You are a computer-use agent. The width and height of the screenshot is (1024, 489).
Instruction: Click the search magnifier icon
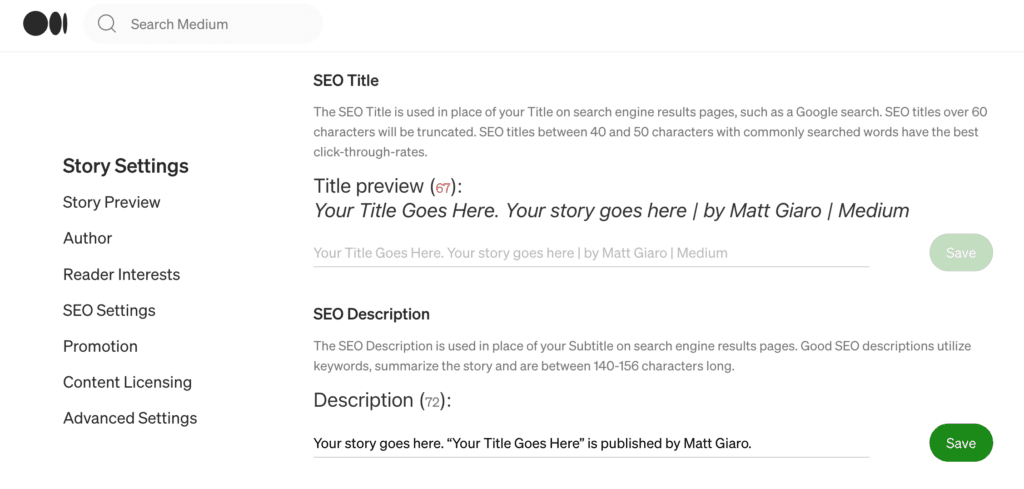click(106, 24)
